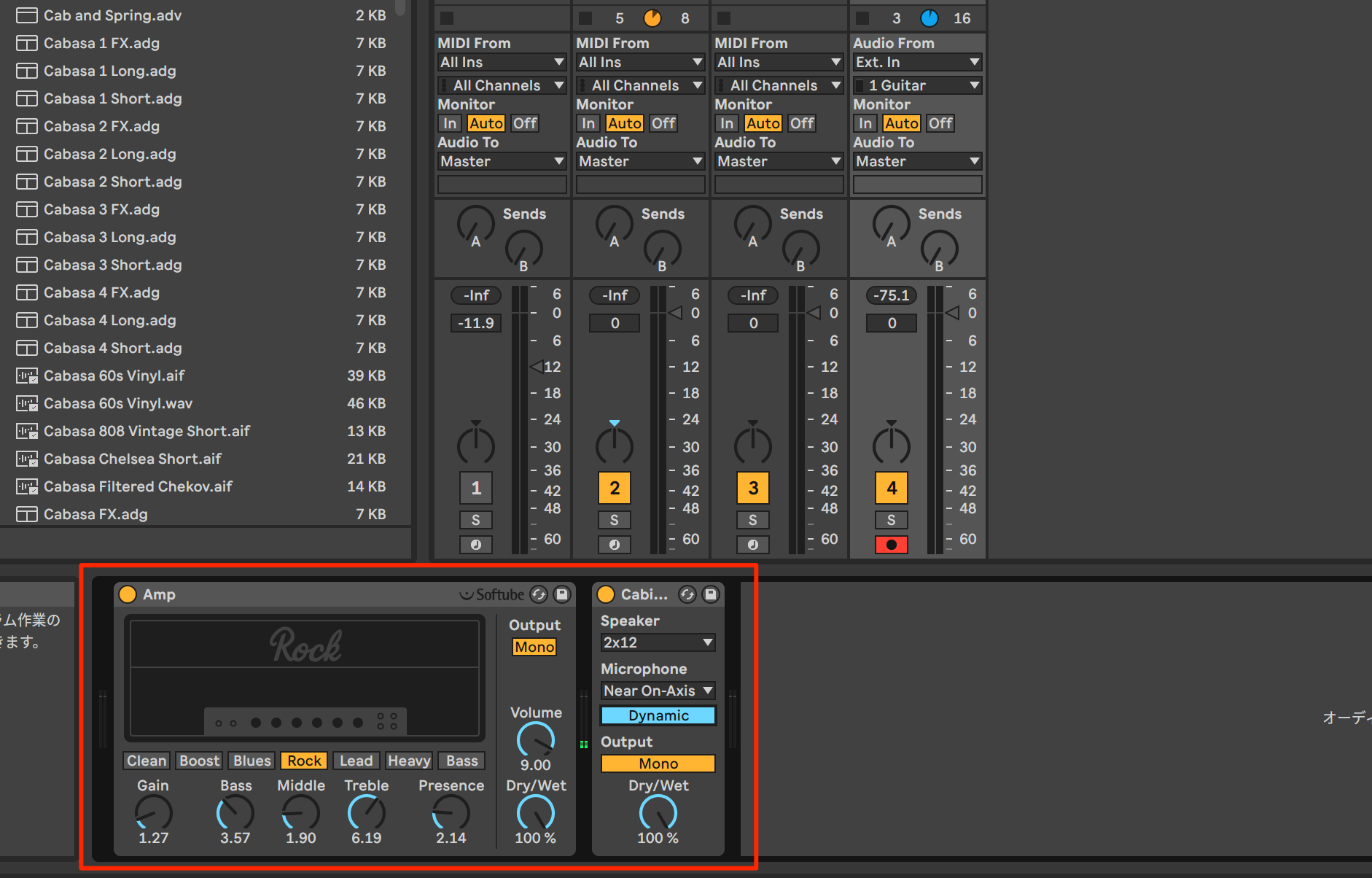This screenshot has width=1372, height=878.
Task: Solo track 3
Action: [753, 520]
